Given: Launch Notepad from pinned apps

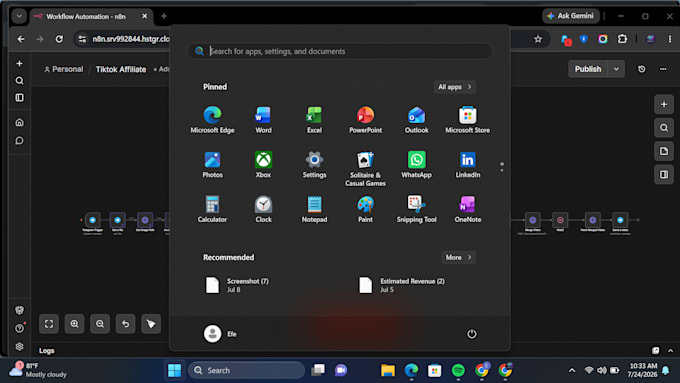Looking at the screenshot, I should [314, 210].
